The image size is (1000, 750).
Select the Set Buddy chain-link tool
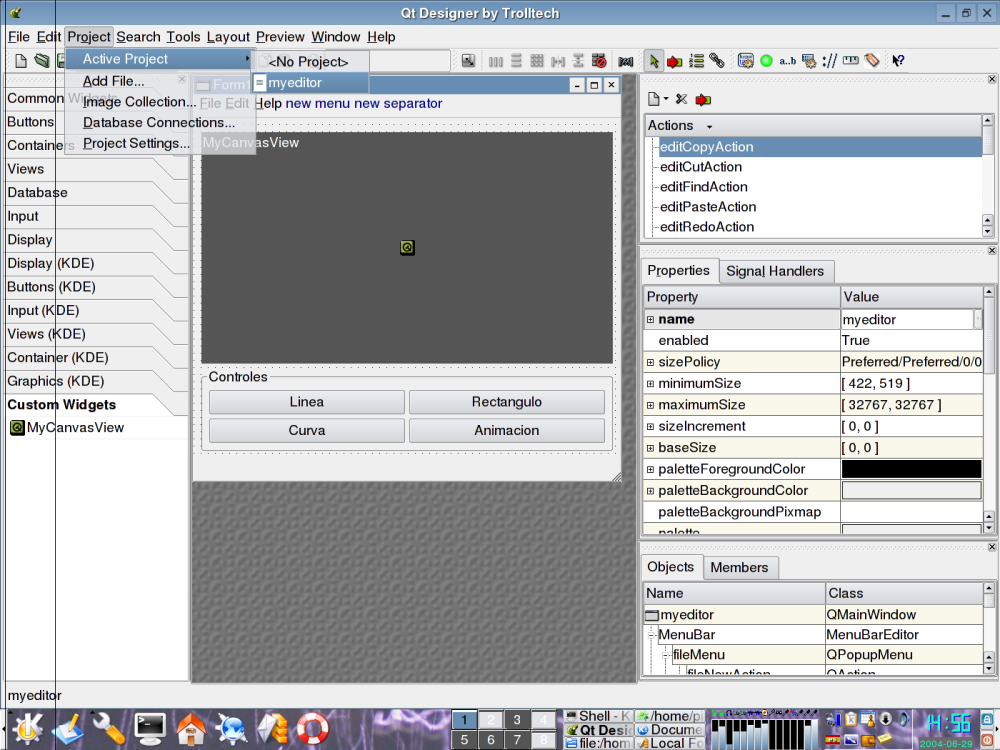pyautogui.click(x=717, y=61)
